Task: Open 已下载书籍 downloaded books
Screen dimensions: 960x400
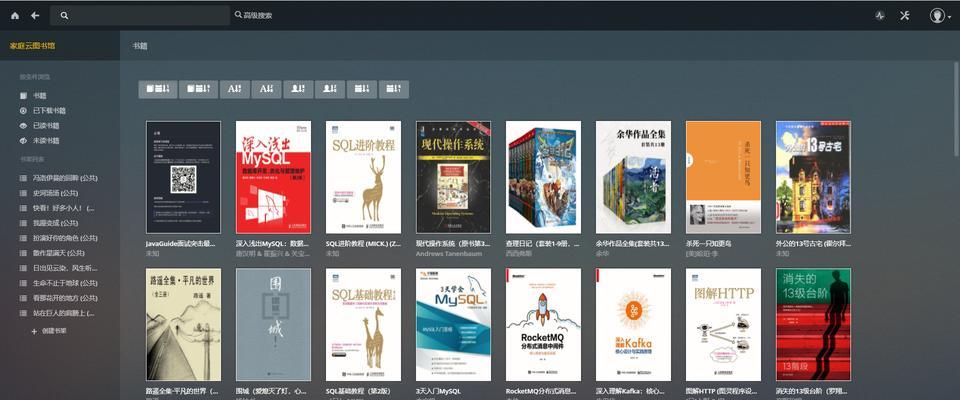Action: [42, 111]
